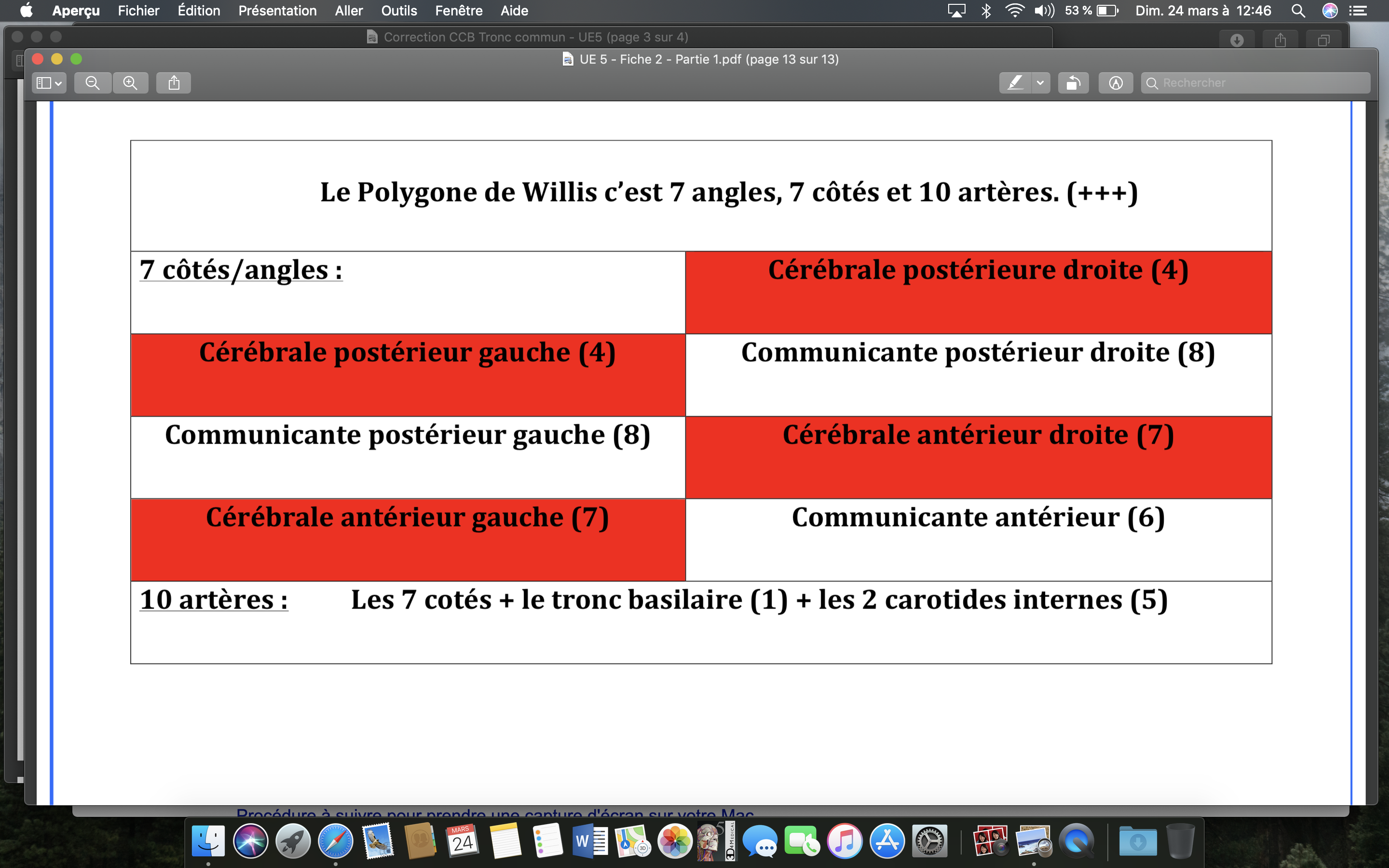Open Spotlight search in menu bar

click(1298, 10)
